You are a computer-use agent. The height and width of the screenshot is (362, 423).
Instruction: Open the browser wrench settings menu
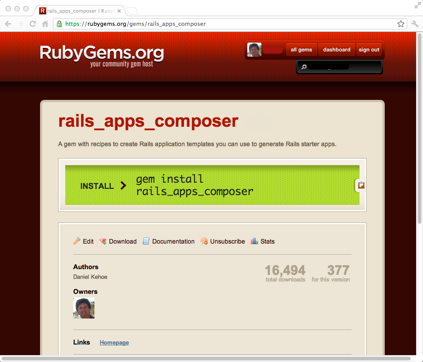pos(415,24)
